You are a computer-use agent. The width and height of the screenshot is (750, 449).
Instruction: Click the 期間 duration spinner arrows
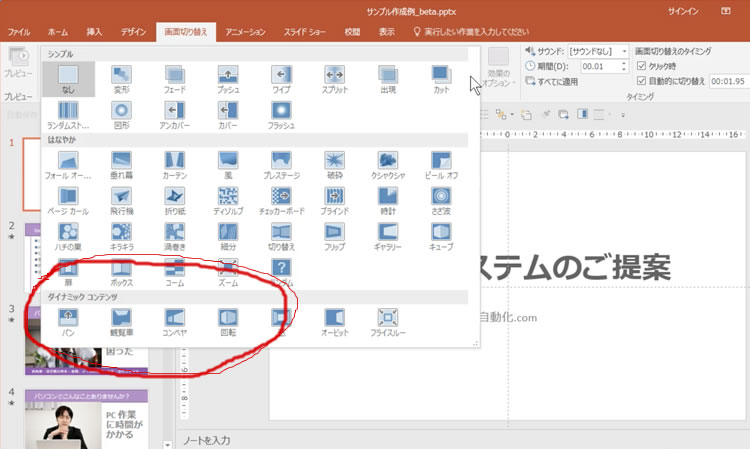point(623,66)
